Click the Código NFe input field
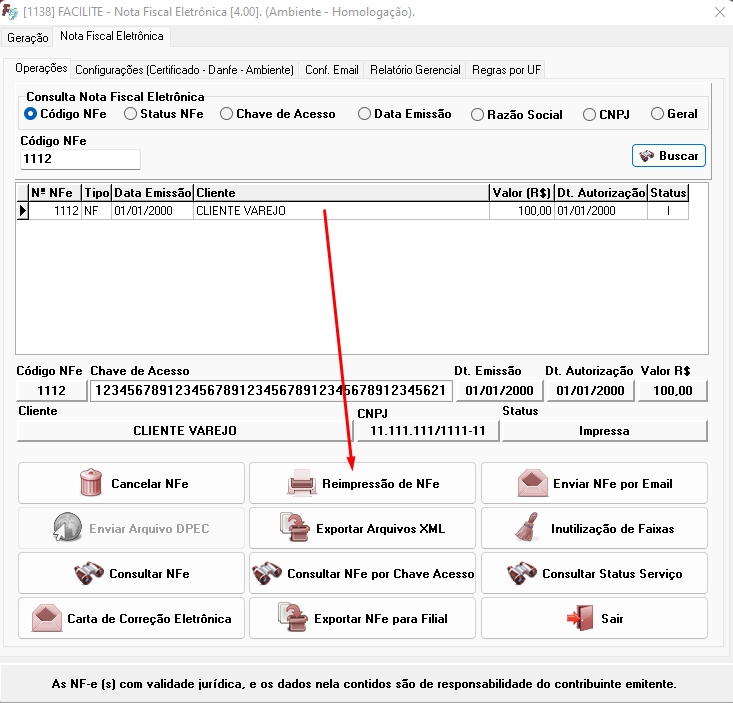Viewport: 733px width, 703px height. pyautogui.click(x=80, y=159)
